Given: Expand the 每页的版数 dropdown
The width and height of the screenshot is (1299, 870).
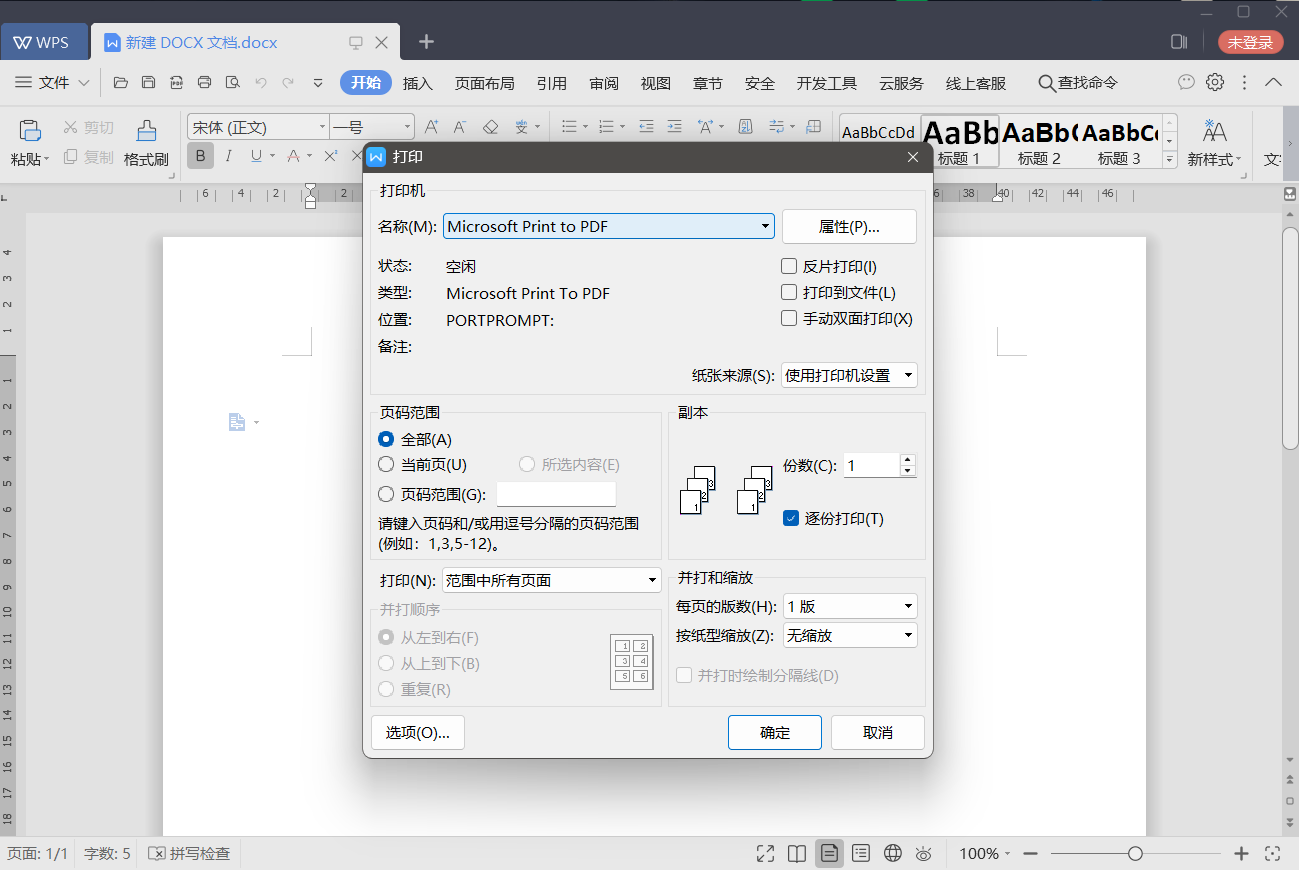Looking at the screenshot, I should pos(908,605).
